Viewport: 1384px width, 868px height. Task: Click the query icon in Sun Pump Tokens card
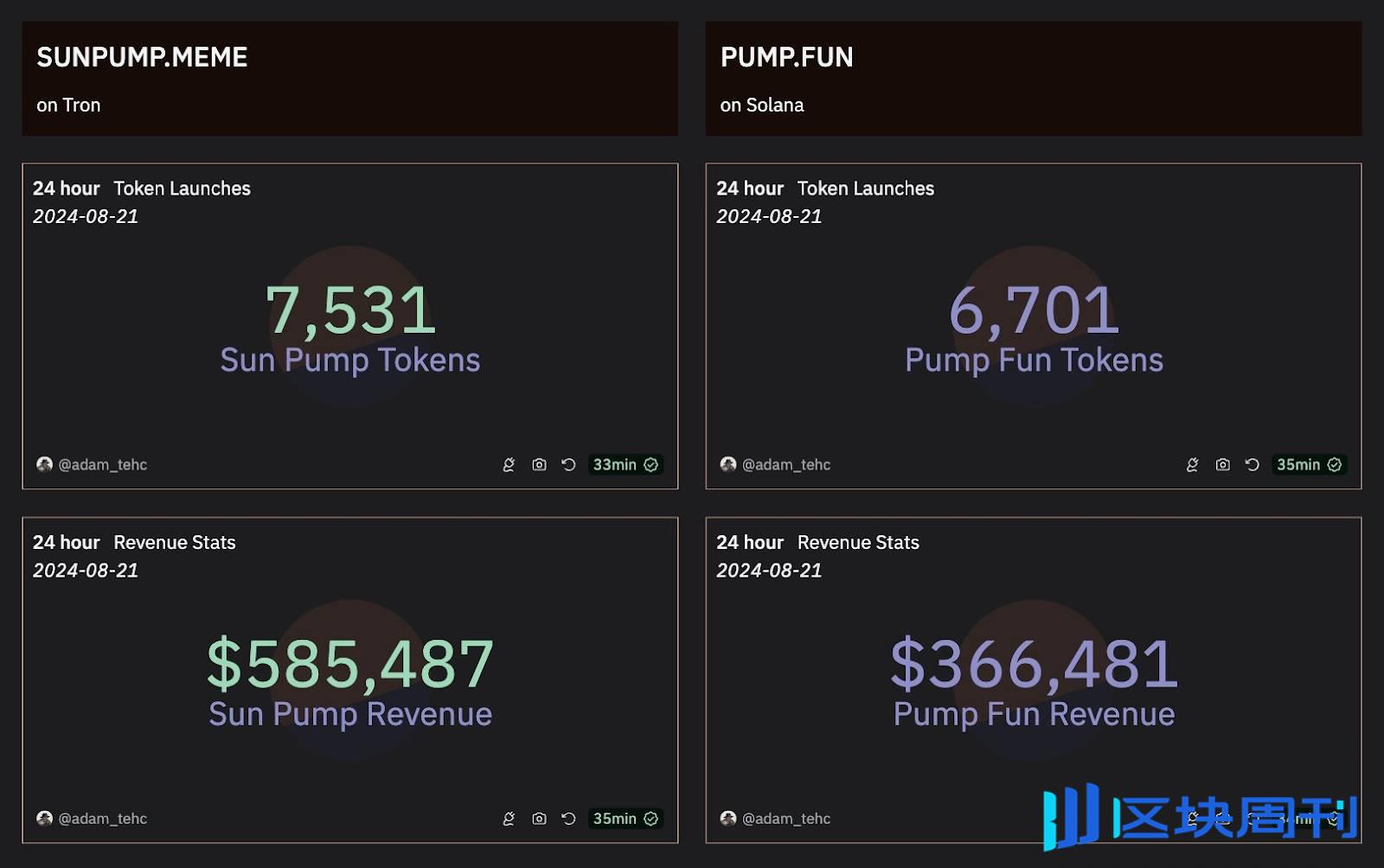pos(509,464)
